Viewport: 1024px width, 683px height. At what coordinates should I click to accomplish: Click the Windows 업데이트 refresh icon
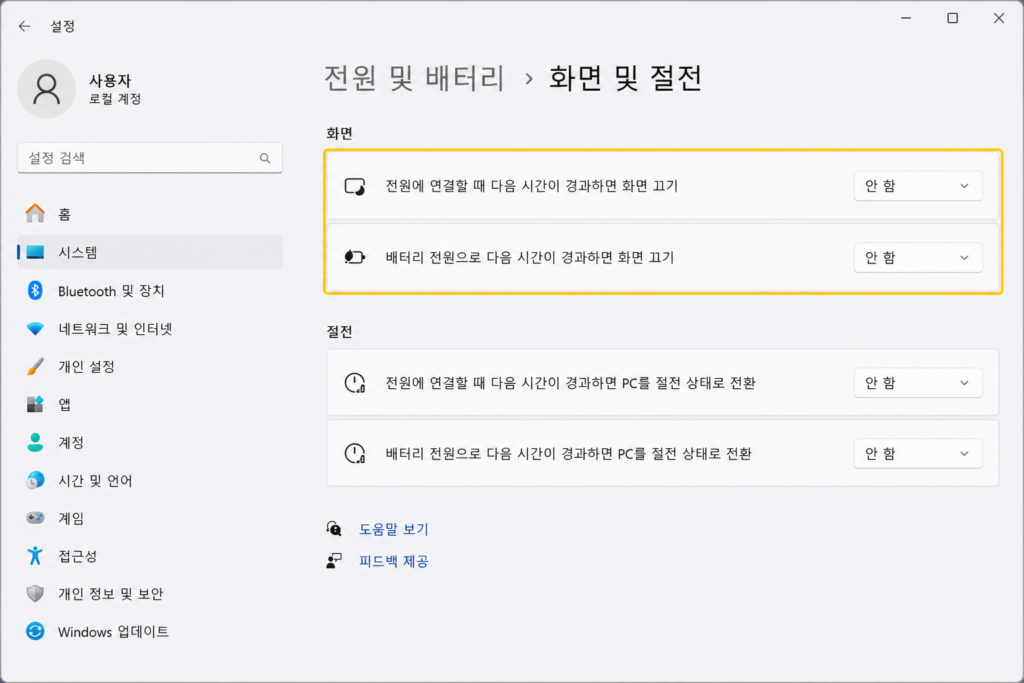click(35, 631)
